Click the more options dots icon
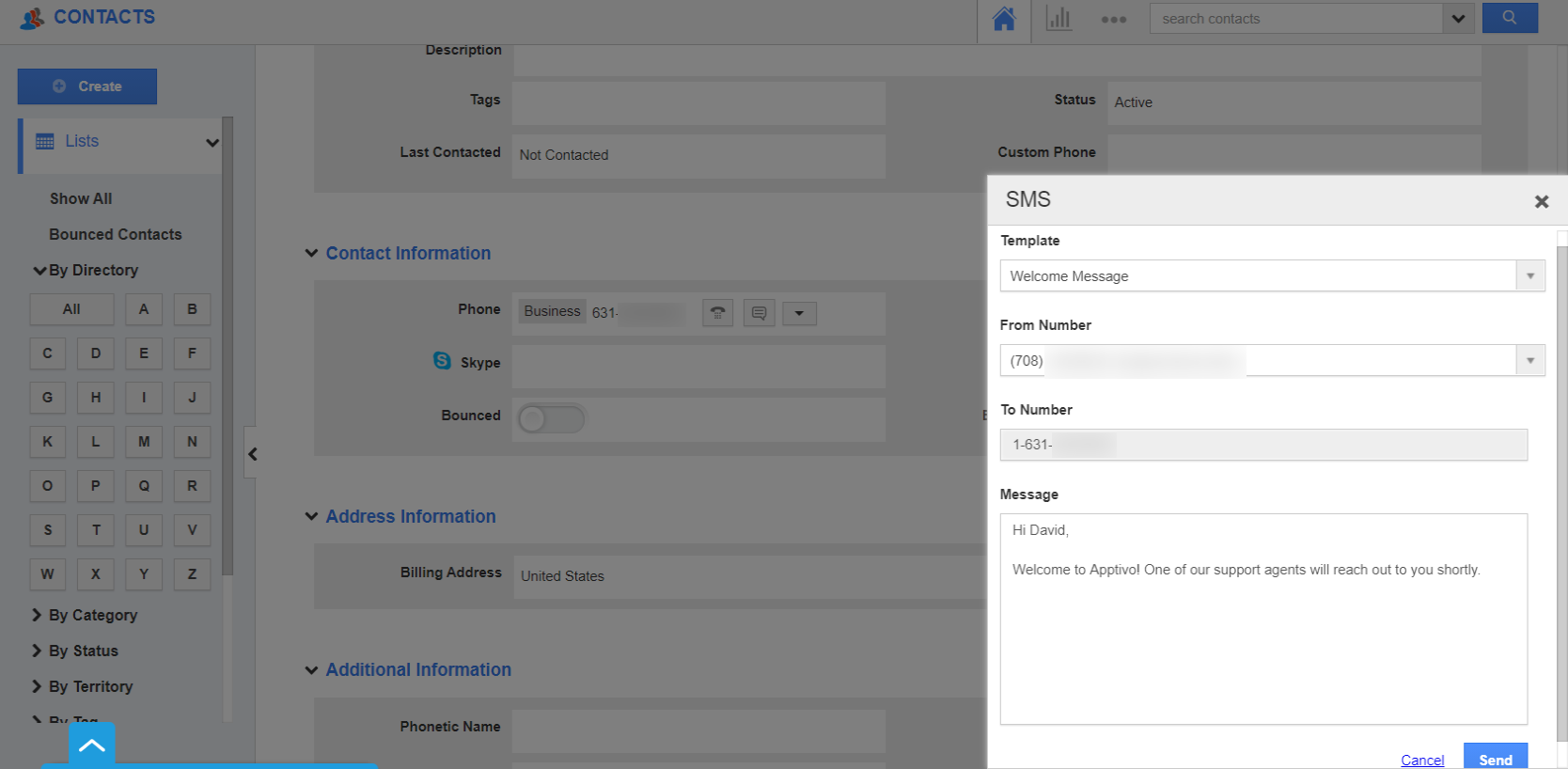This screenshot has width=1568, height=769. (x=1114, y=19)
